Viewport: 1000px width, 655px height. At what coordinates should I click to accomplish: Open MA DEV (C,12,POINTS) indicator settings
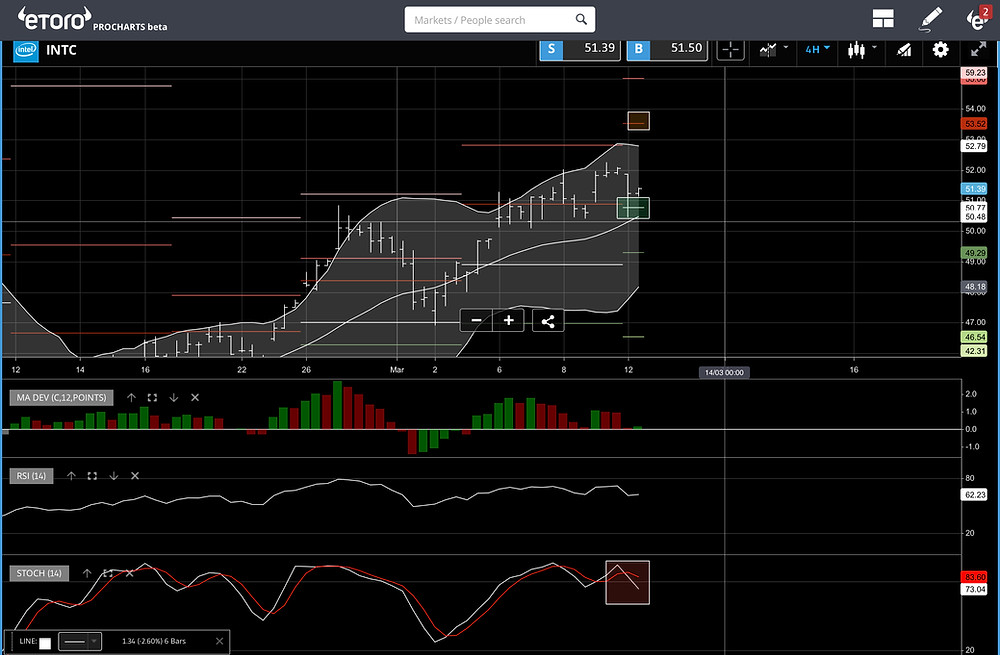[61, 397]
